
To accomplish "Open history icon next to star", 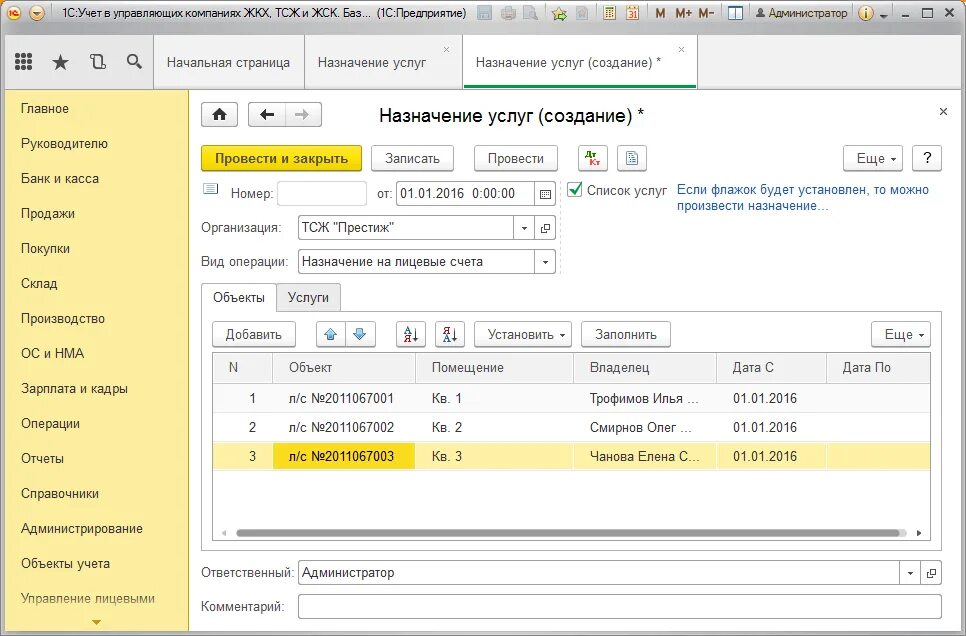I will click(x=97, y=62).
